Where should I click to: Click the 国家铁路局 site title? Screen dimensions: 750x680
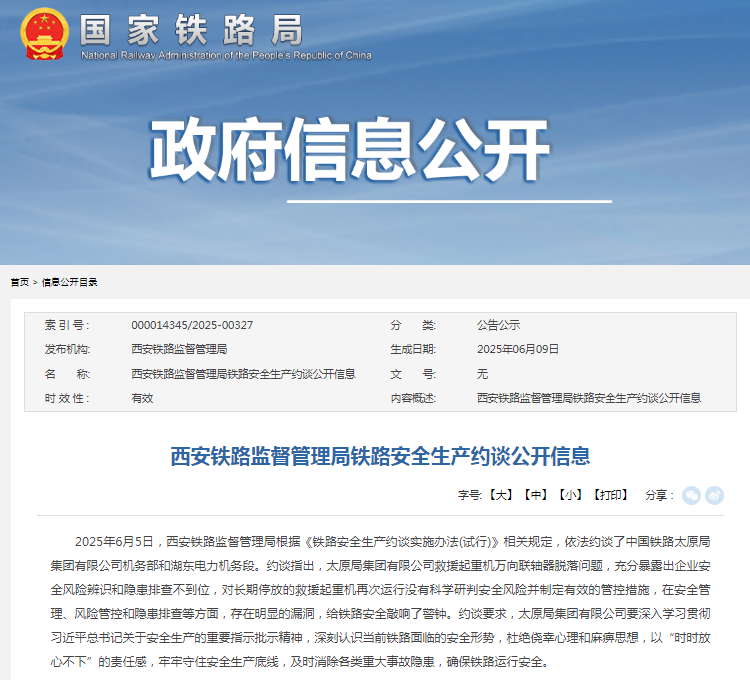pos(190,29)
